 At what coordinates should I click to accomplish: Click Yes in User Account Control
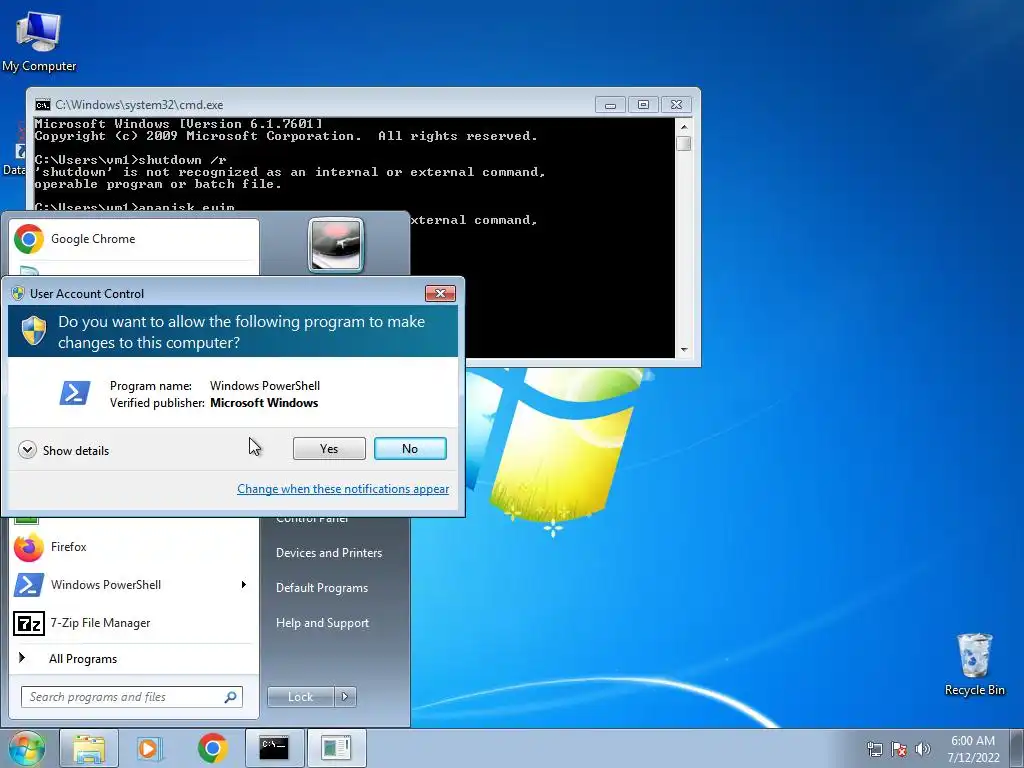pyautogui.click(x=329, y=449)
